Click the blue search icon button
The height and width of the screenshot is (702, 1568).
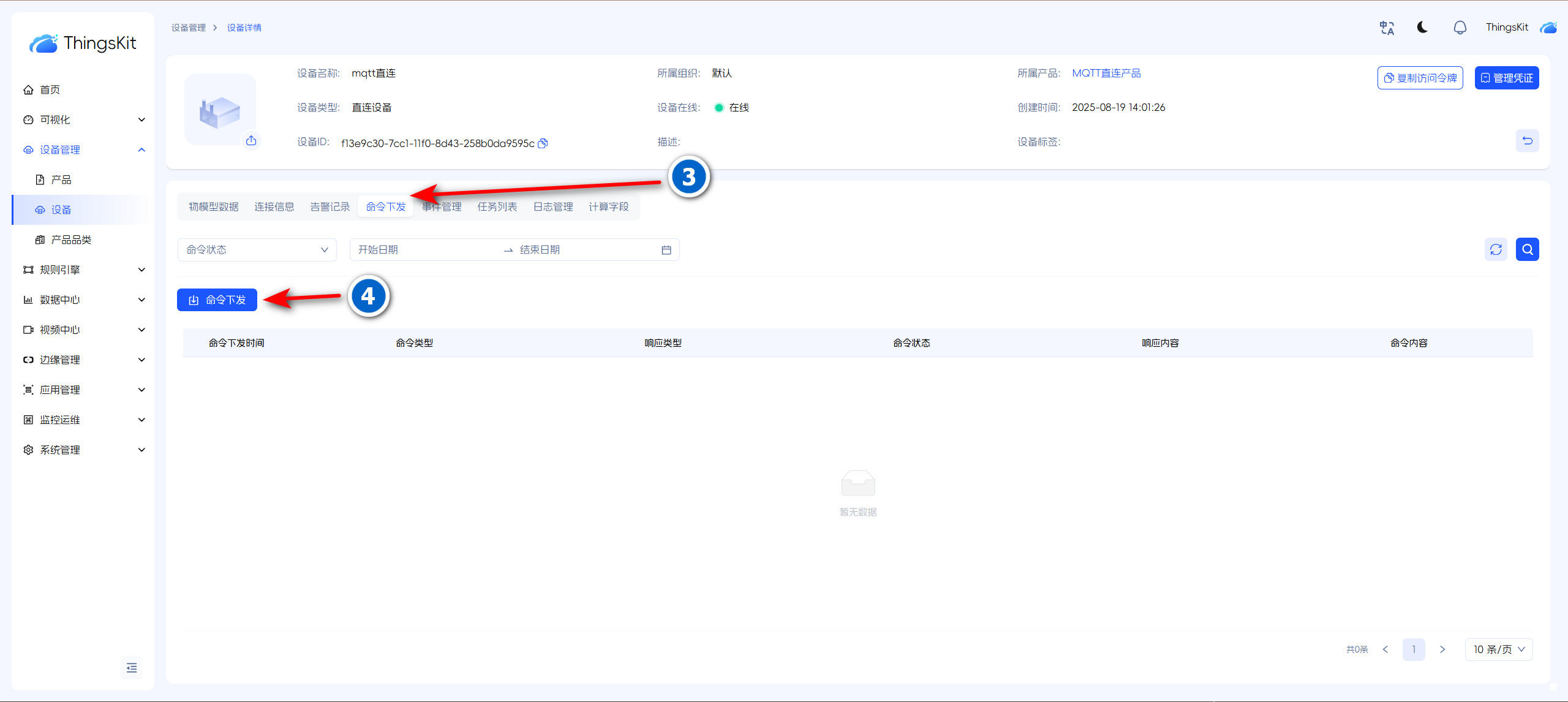1527,249
